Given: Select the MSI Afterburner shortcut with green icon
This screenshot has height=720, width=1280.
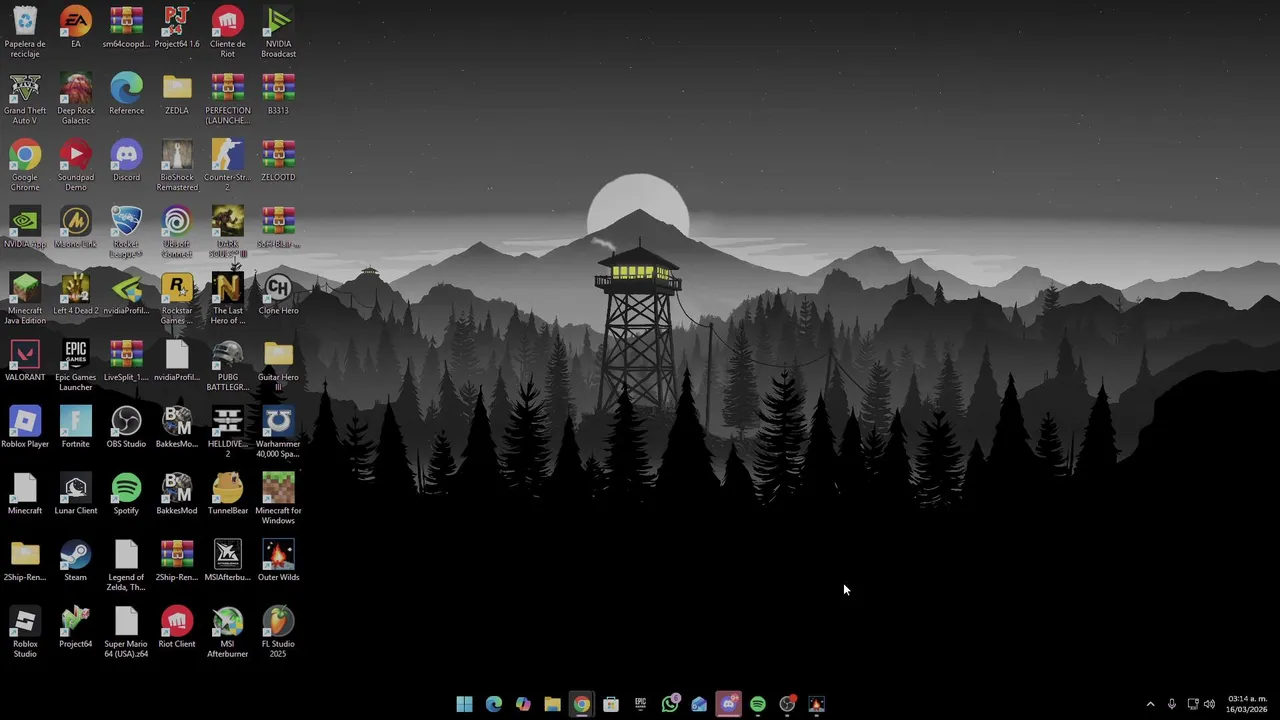Looking at the screenshot, I should pyautogui.click(x=228, y=632).
